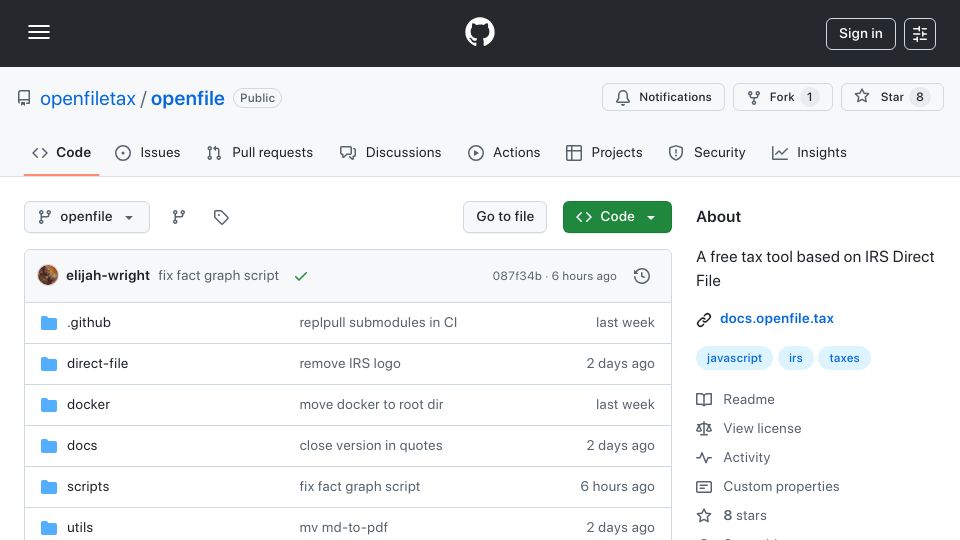Open commit hash 087f34b
The image size is (960, 540).
[x=517, y=276]
